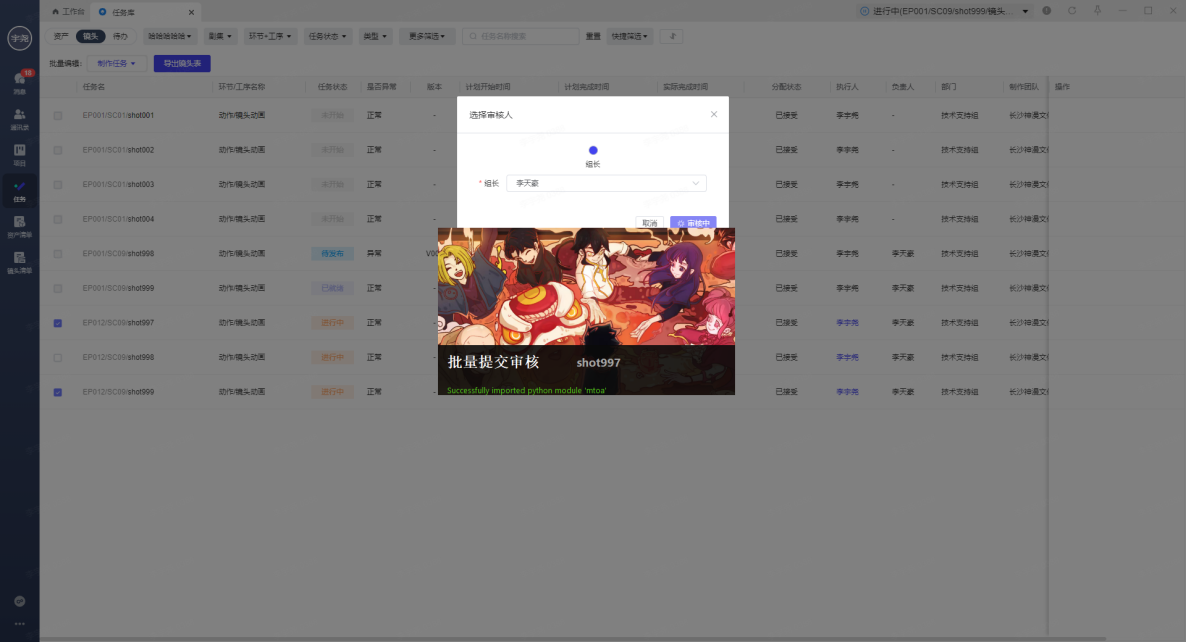Close the 选择审核人 dialog with X

pyautogui.click(x=714, y=114)
